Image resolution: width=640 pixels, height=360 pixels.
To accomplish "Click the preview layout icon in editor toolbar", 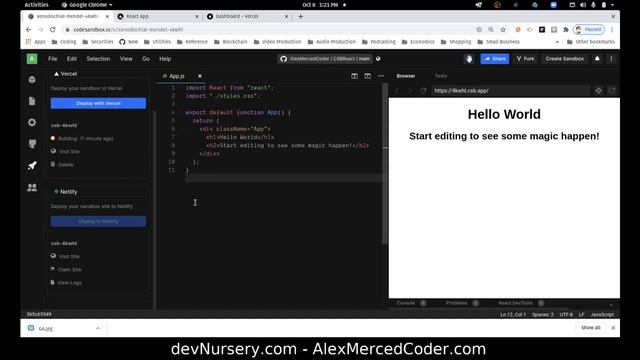I will [367, 76].
